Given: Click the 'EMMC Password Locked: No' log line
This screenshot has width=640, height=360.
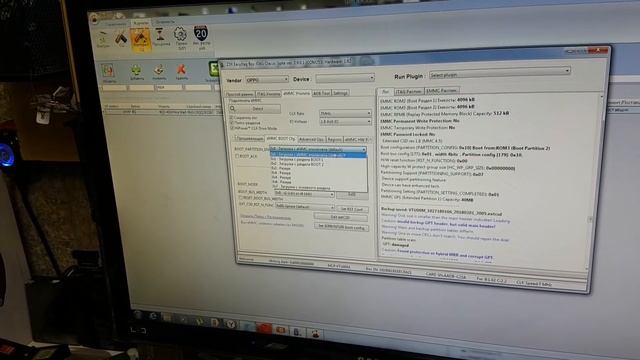Looking at the screenshot, I should point(407,134).
